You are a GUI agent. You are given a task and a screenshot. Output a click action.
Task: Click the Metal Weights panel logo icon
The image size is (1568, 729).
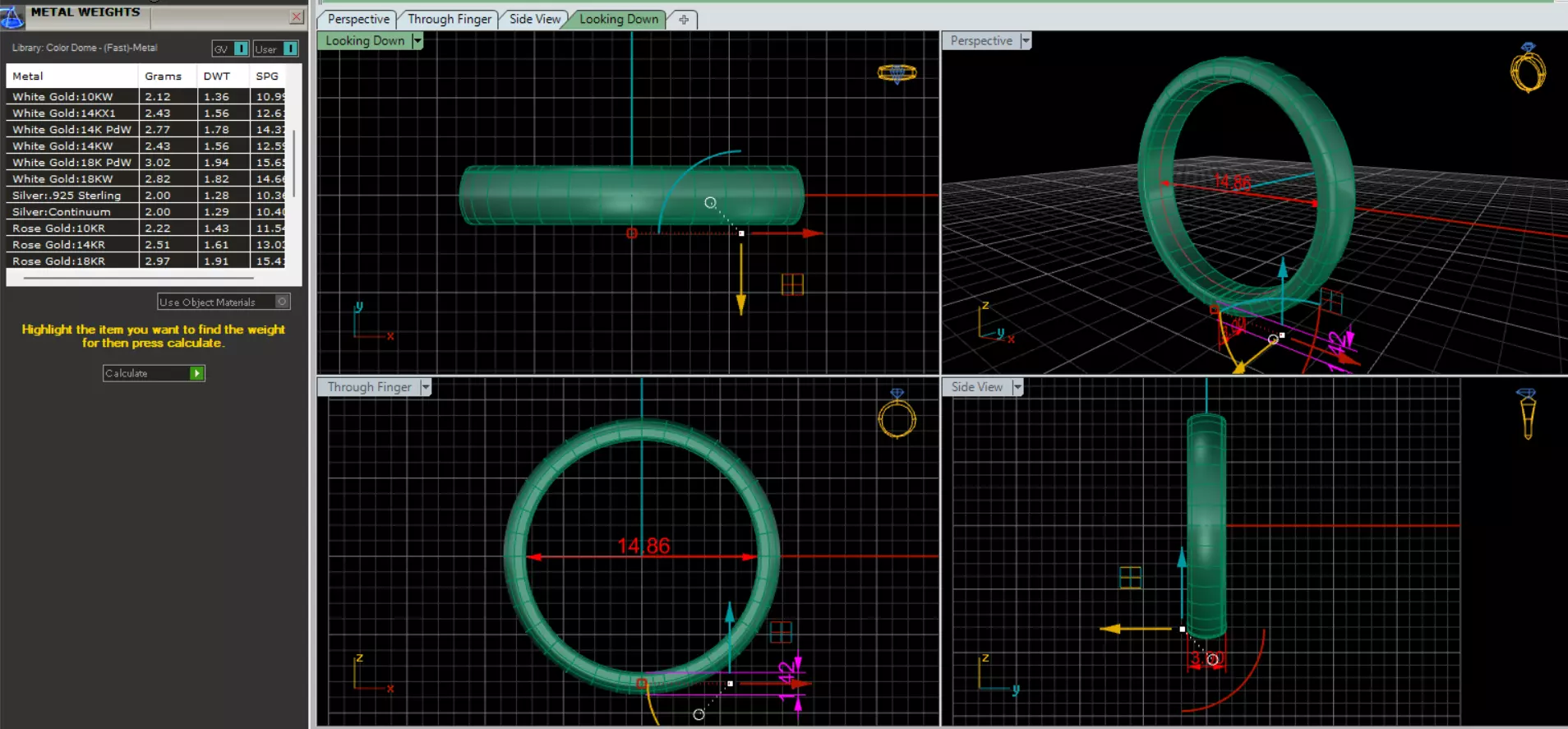(12, 16)
